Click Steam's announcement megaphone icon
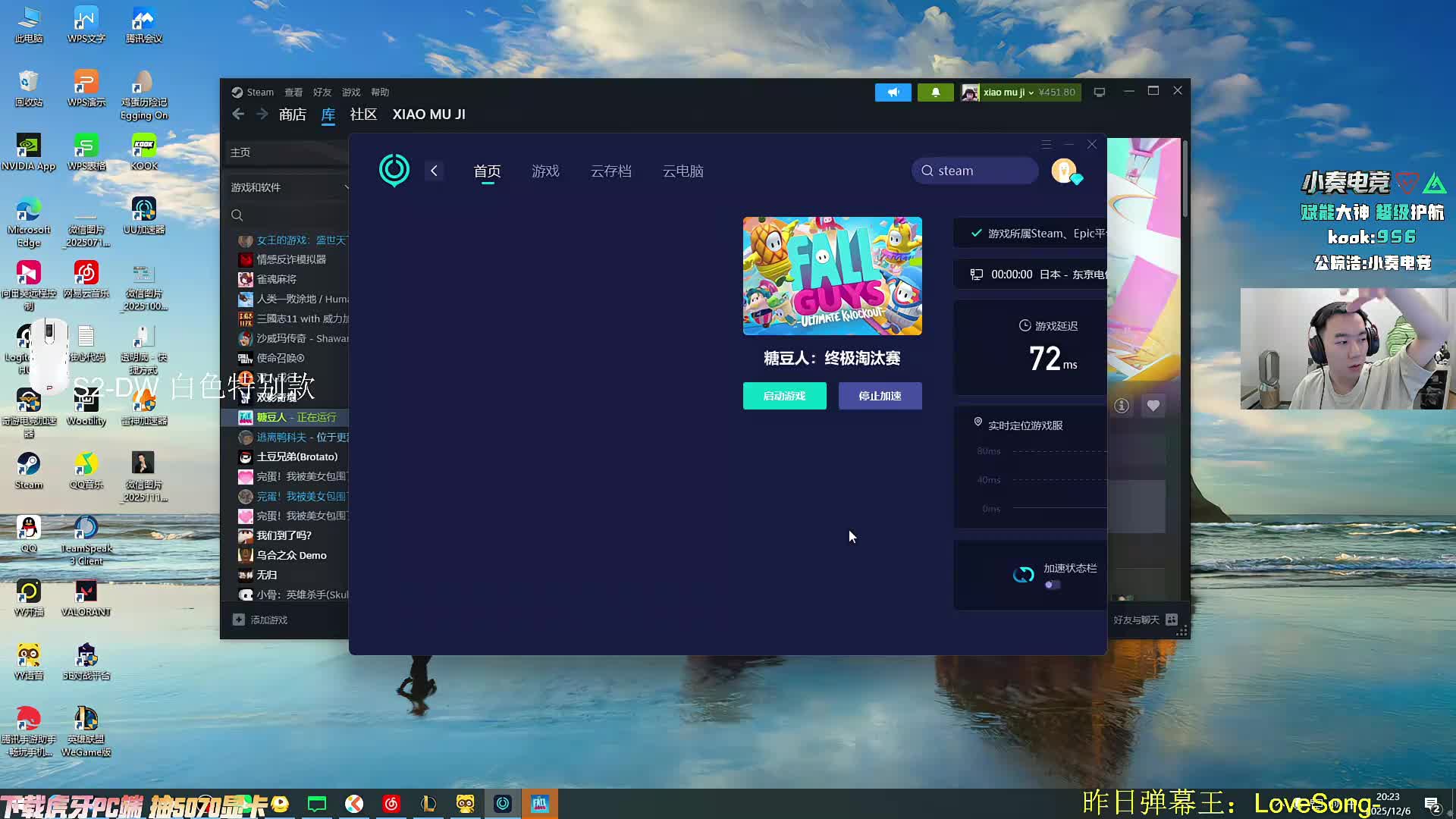This screenshot has width=1456, height=819. [893, 93]
